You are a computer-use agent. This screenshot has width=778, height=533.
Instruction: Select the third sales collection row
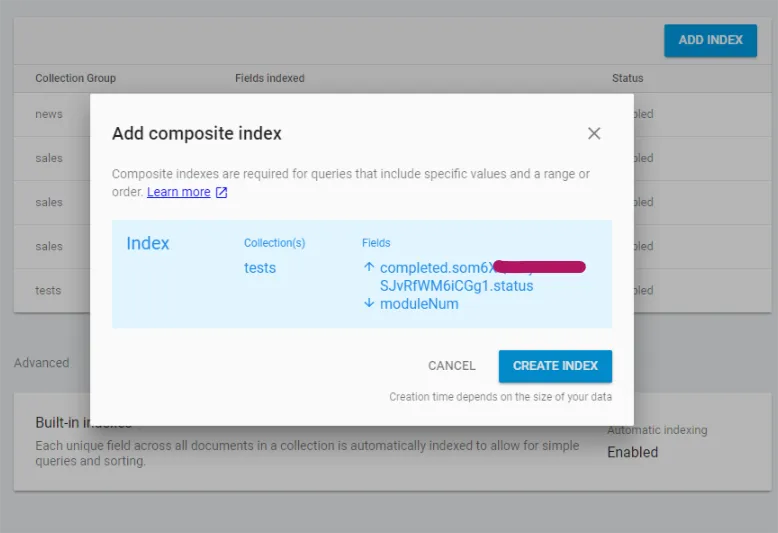49,247
